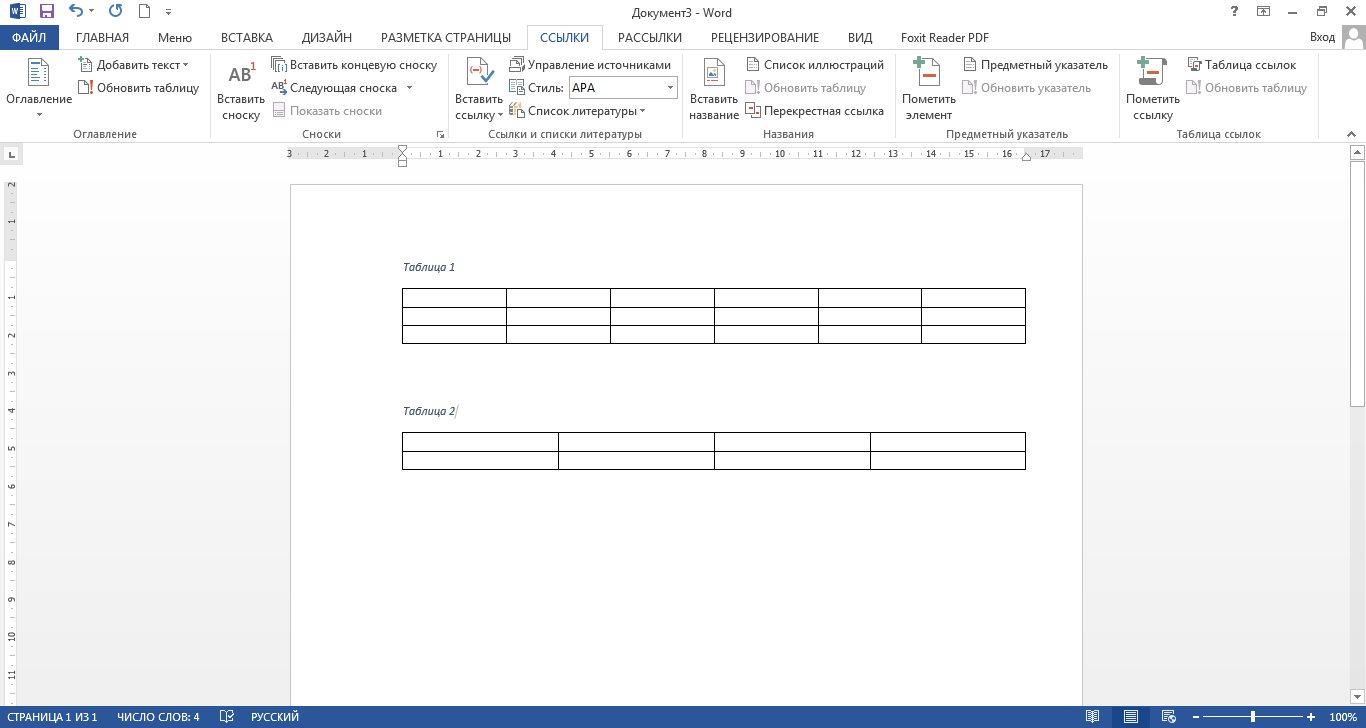Viewport: 1366px width, 728px height.
Task: Switch to Read Mode view icon
Action: tap(1093, 717)
